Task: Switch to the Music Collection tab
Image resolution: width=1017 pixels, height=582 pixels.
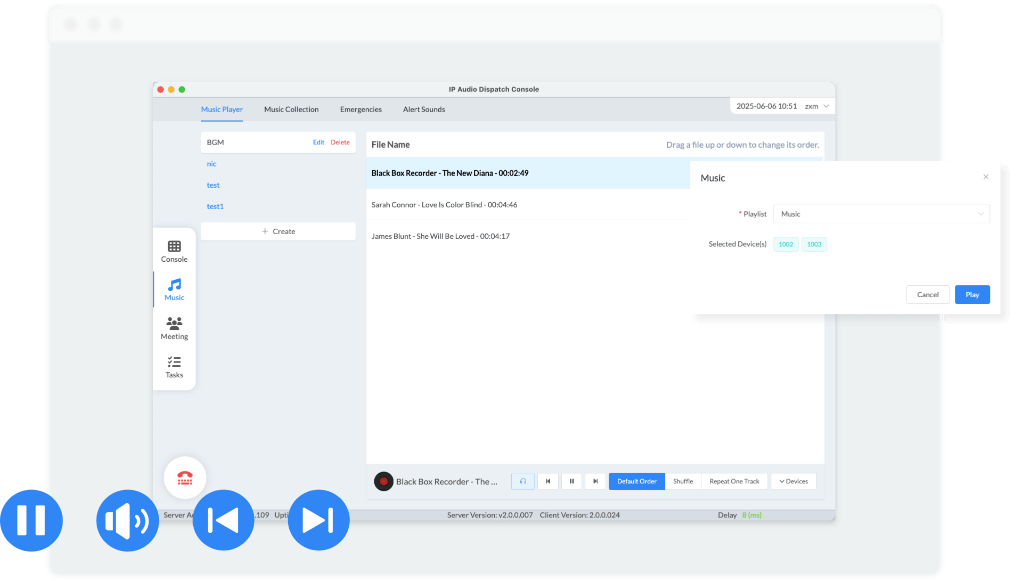Action: 291,109
